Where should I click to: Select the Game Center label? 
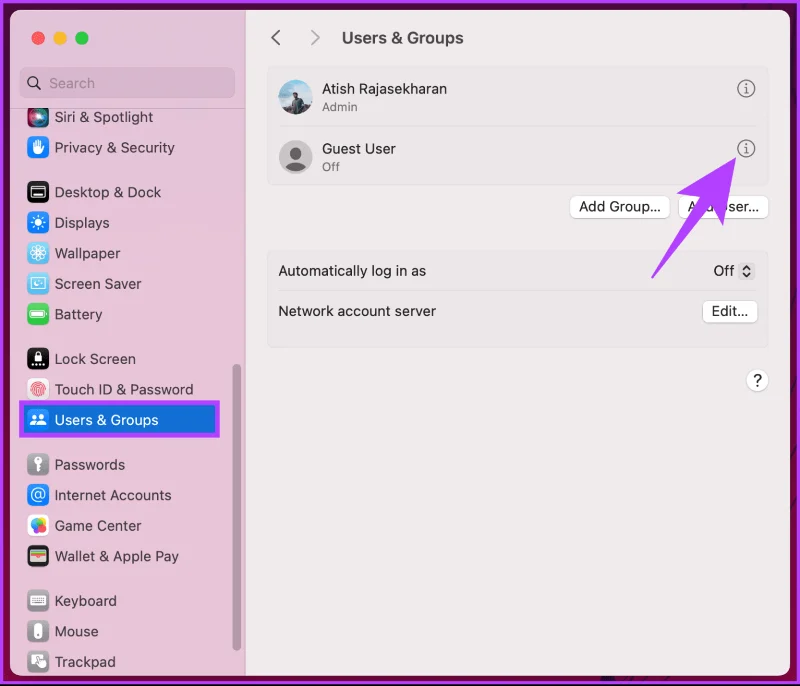point(98,526)
